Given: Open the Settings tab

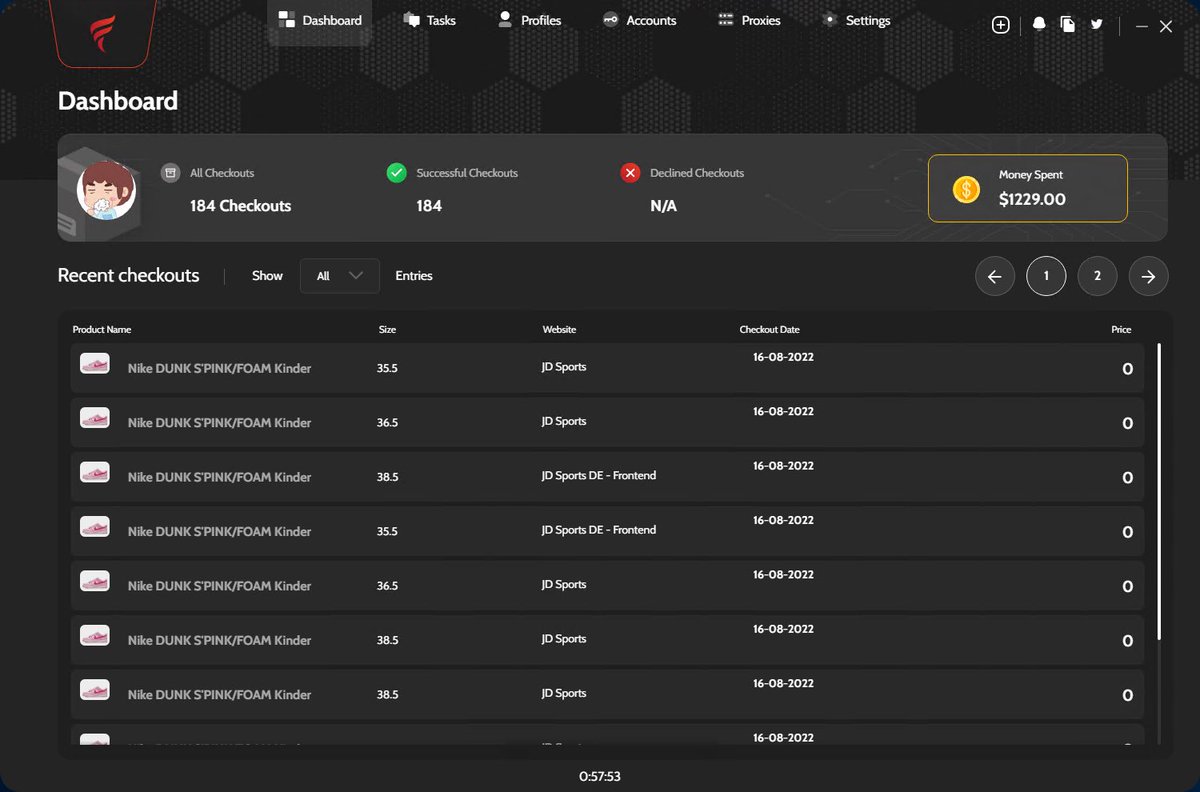Looking at the screenshot, I should click(x=855, y=20).
